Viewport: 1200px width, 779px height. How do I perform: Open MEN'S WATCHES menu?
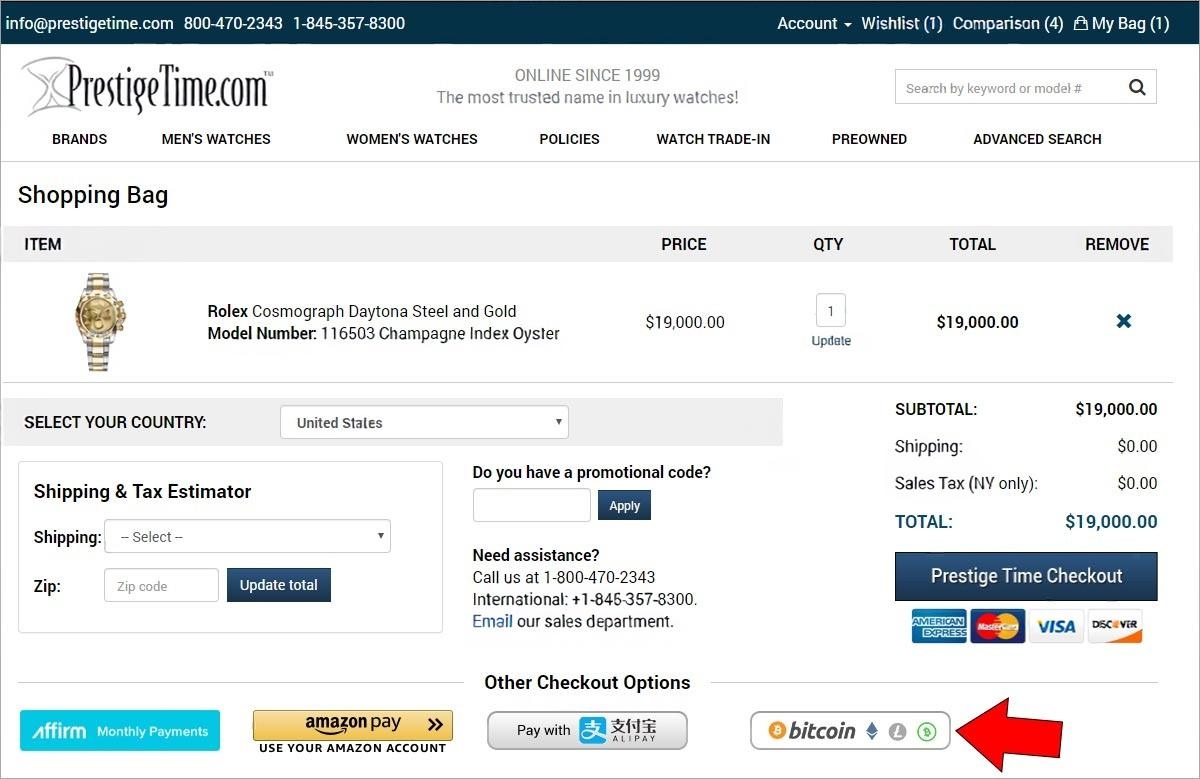click(216, 139)
